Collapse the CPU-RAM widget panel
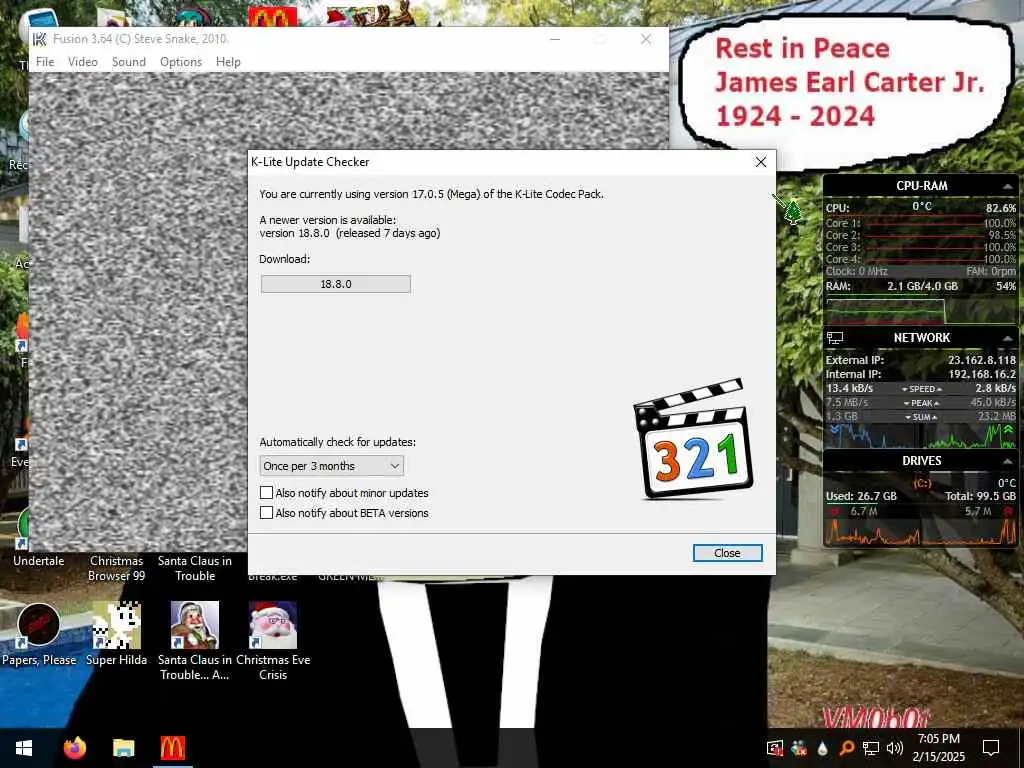 pyautogui.click(x=1008, y=187)
